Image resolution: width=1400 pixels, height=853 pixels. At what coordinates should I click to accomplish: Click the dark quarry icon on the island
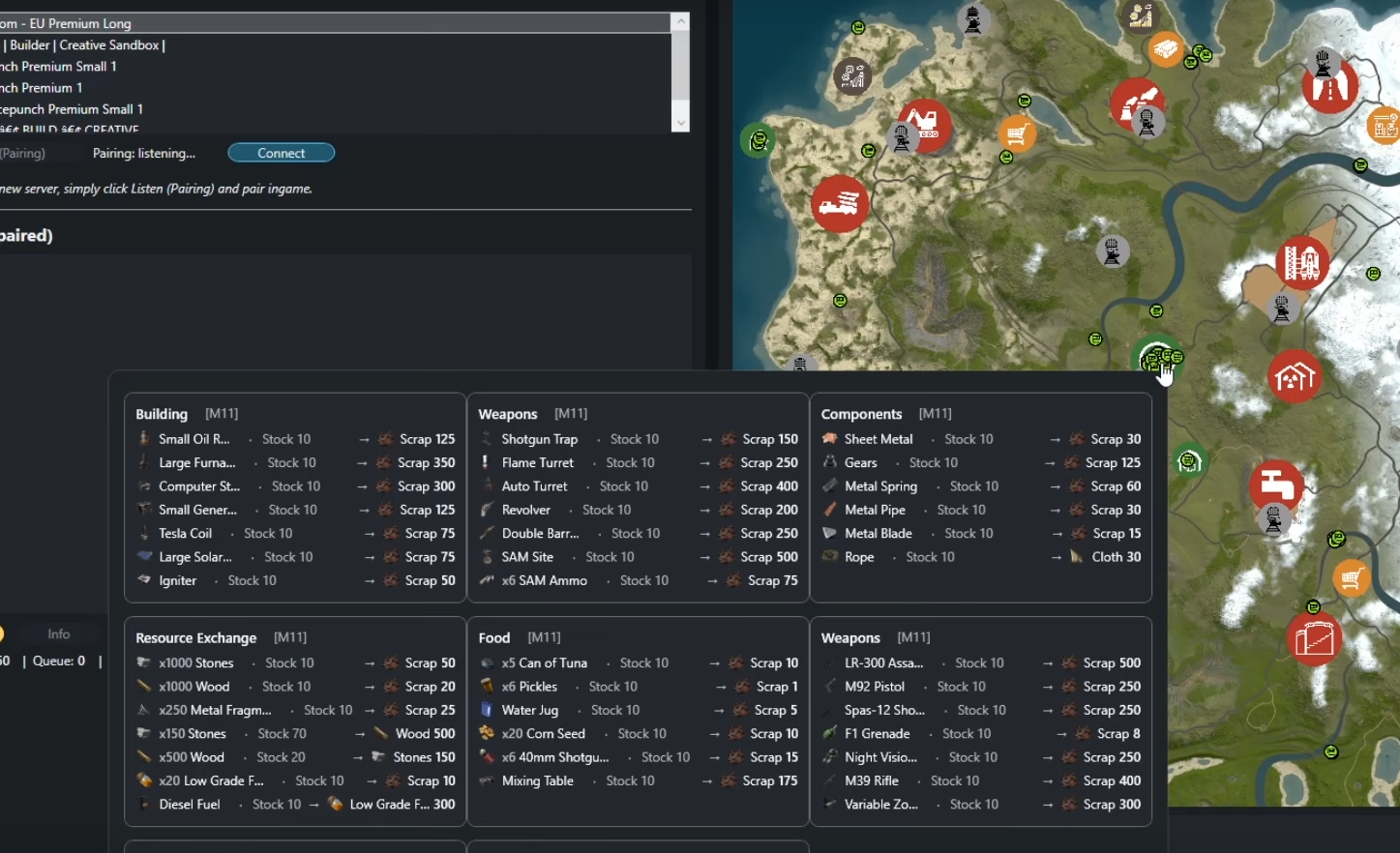[852, 75]
